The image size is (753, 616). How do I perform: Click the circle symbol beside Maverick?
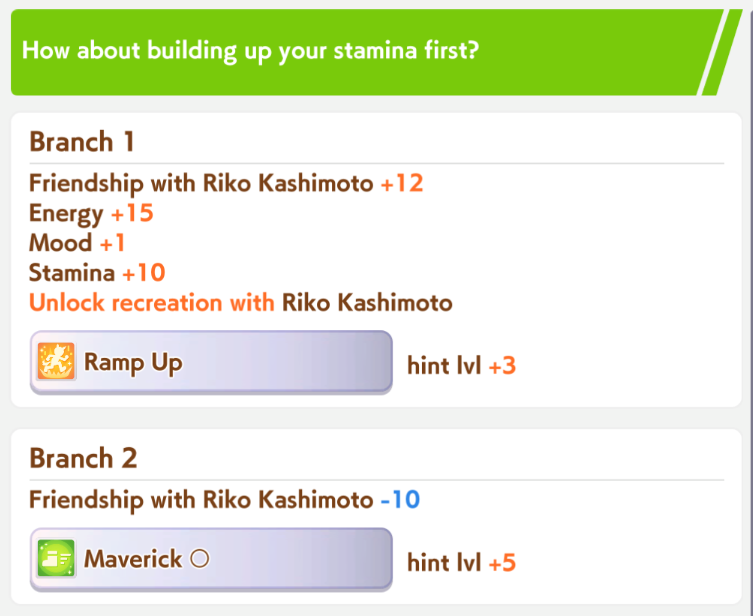[199, 558]
